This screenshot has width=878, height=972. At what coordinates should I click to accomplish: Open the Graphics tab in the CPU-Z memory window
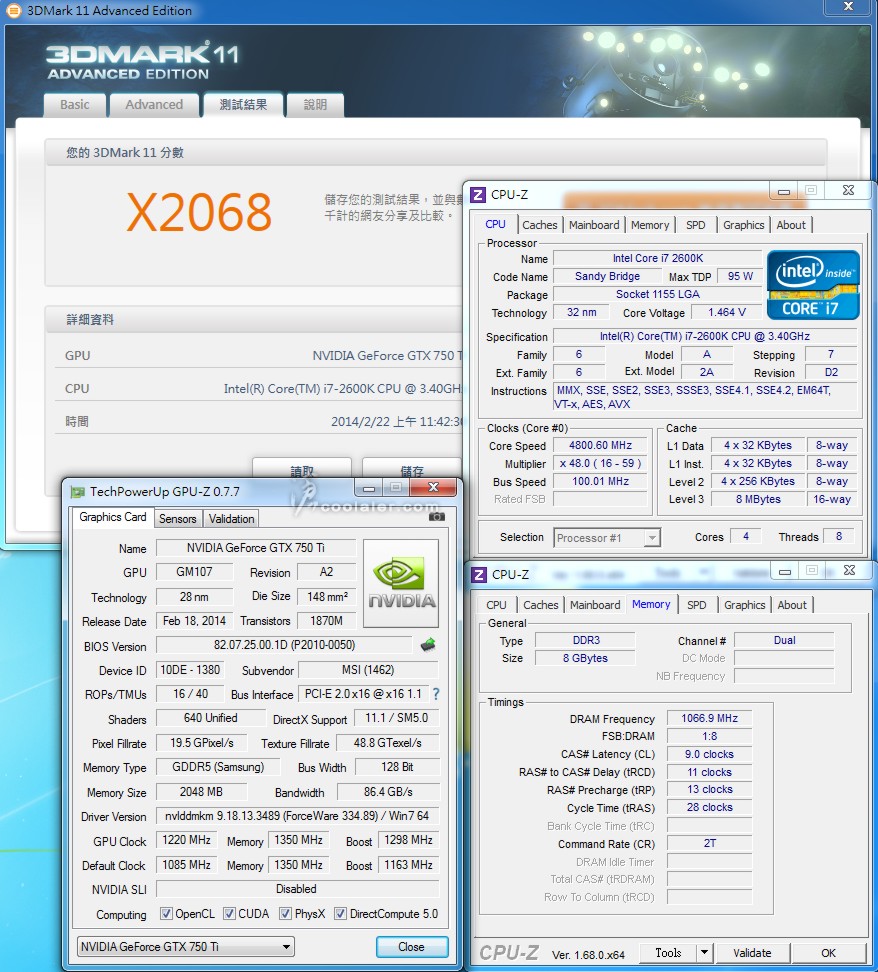[x=744, y=605]
